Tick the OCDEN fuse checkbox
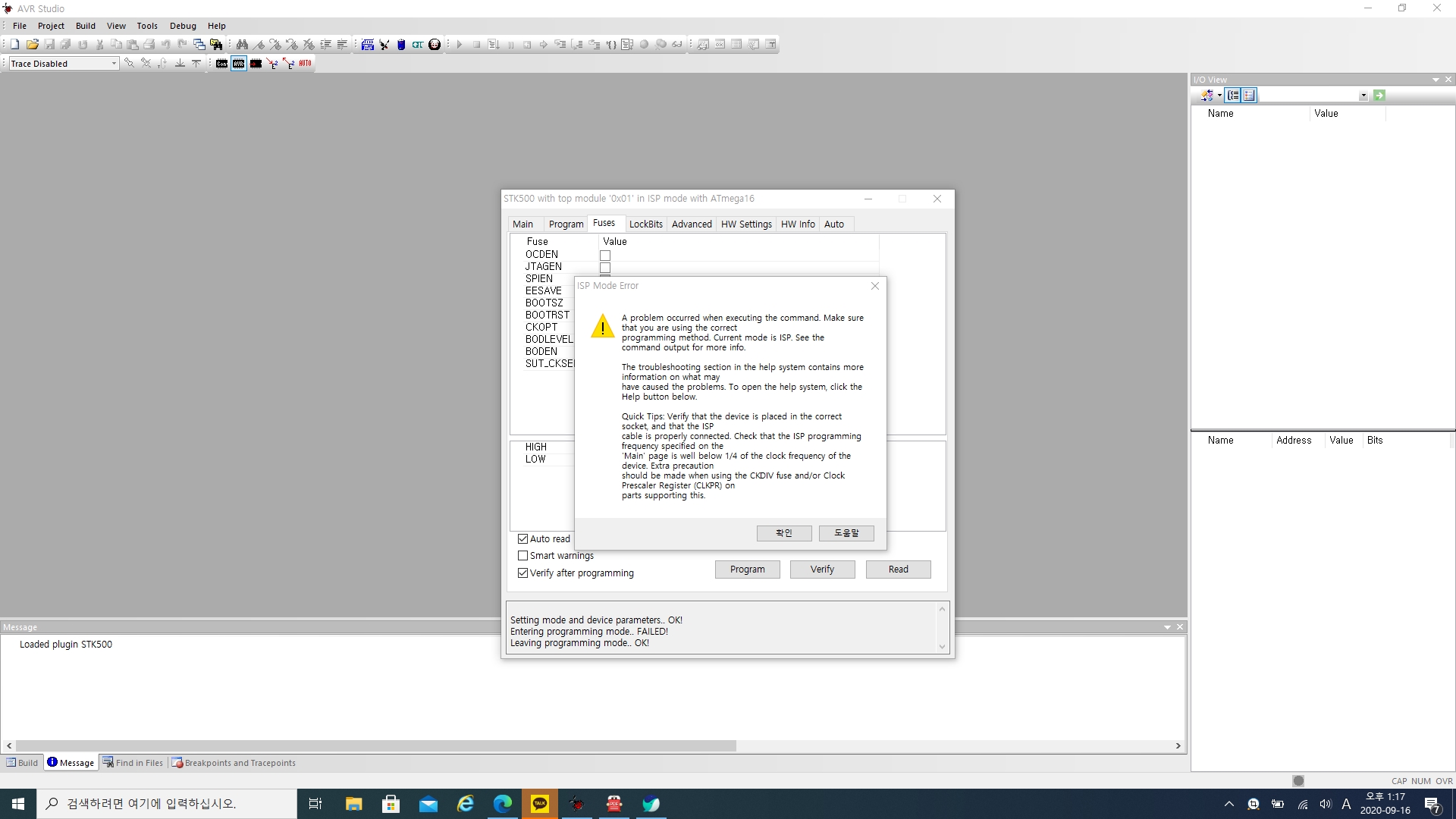1456x819 pixels. [605, 256]
